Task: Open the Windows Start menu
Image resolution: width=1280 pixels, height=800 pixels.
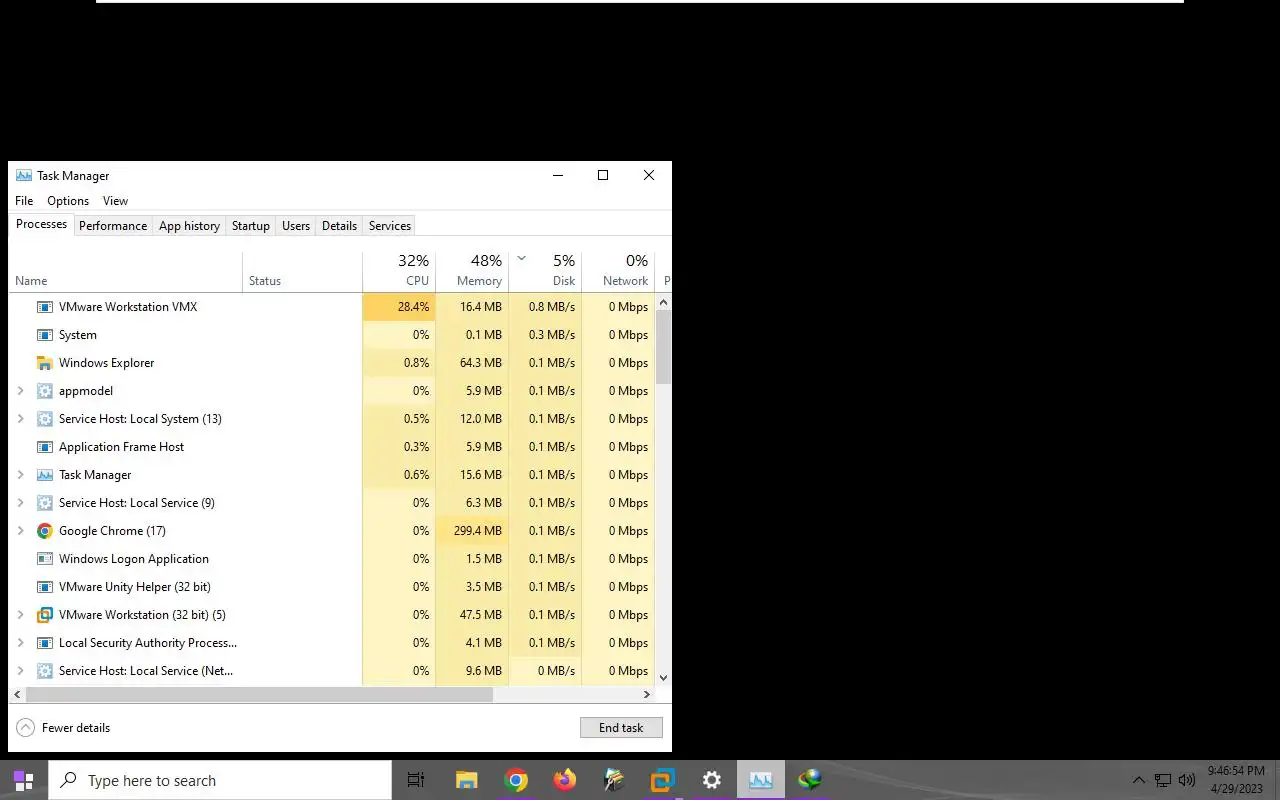Action: [24, 780]
